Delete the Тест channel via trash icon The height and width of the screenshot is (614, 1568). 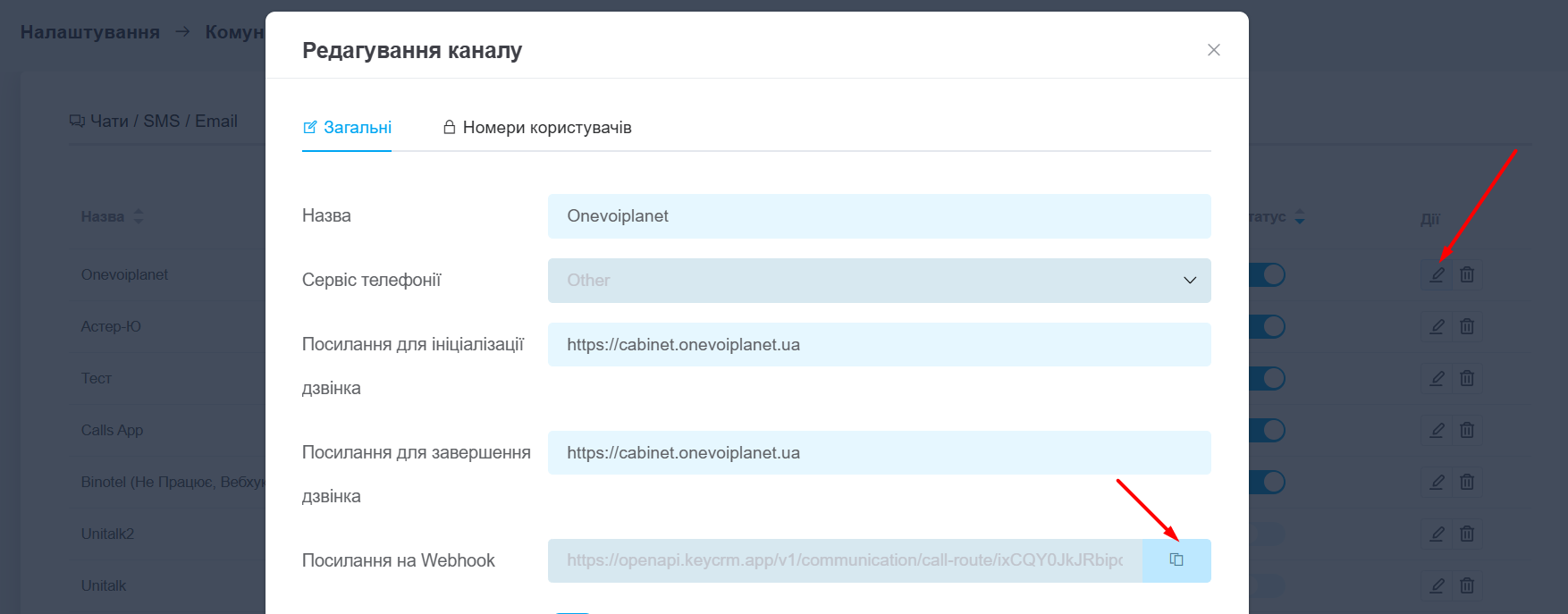click(1467, 378)
